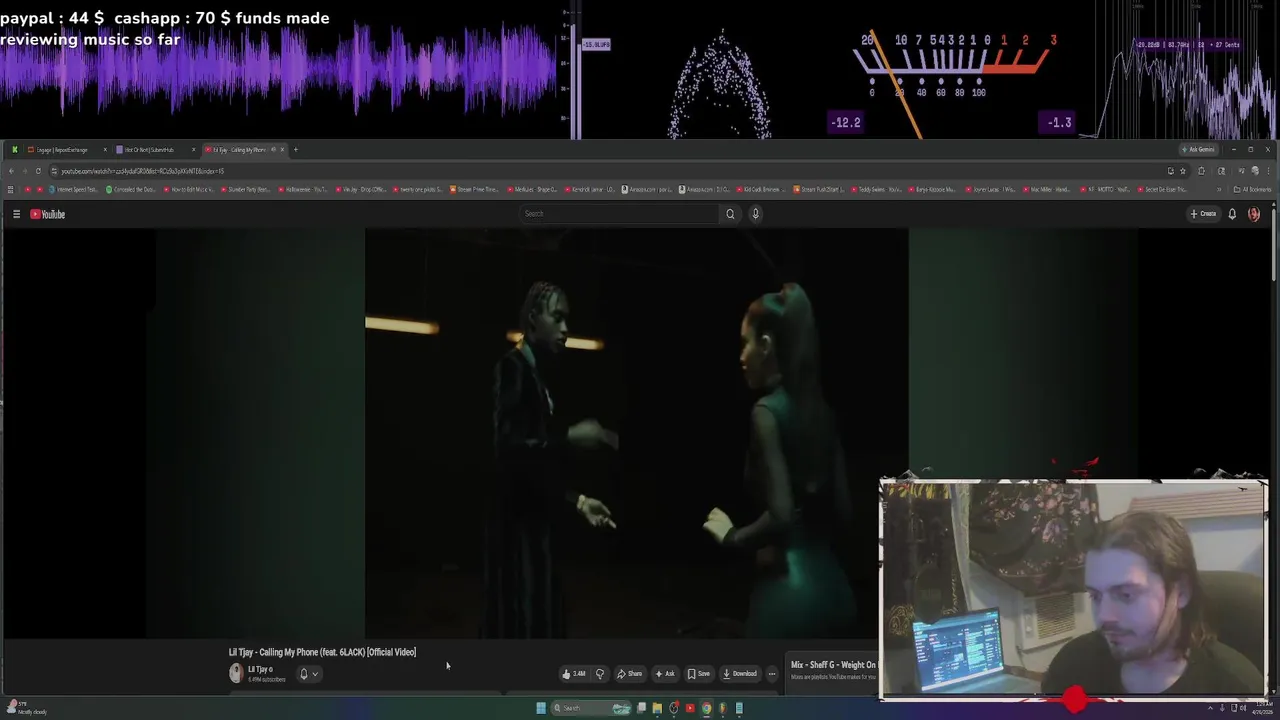Focus the YouTube search box

(620, 214)
